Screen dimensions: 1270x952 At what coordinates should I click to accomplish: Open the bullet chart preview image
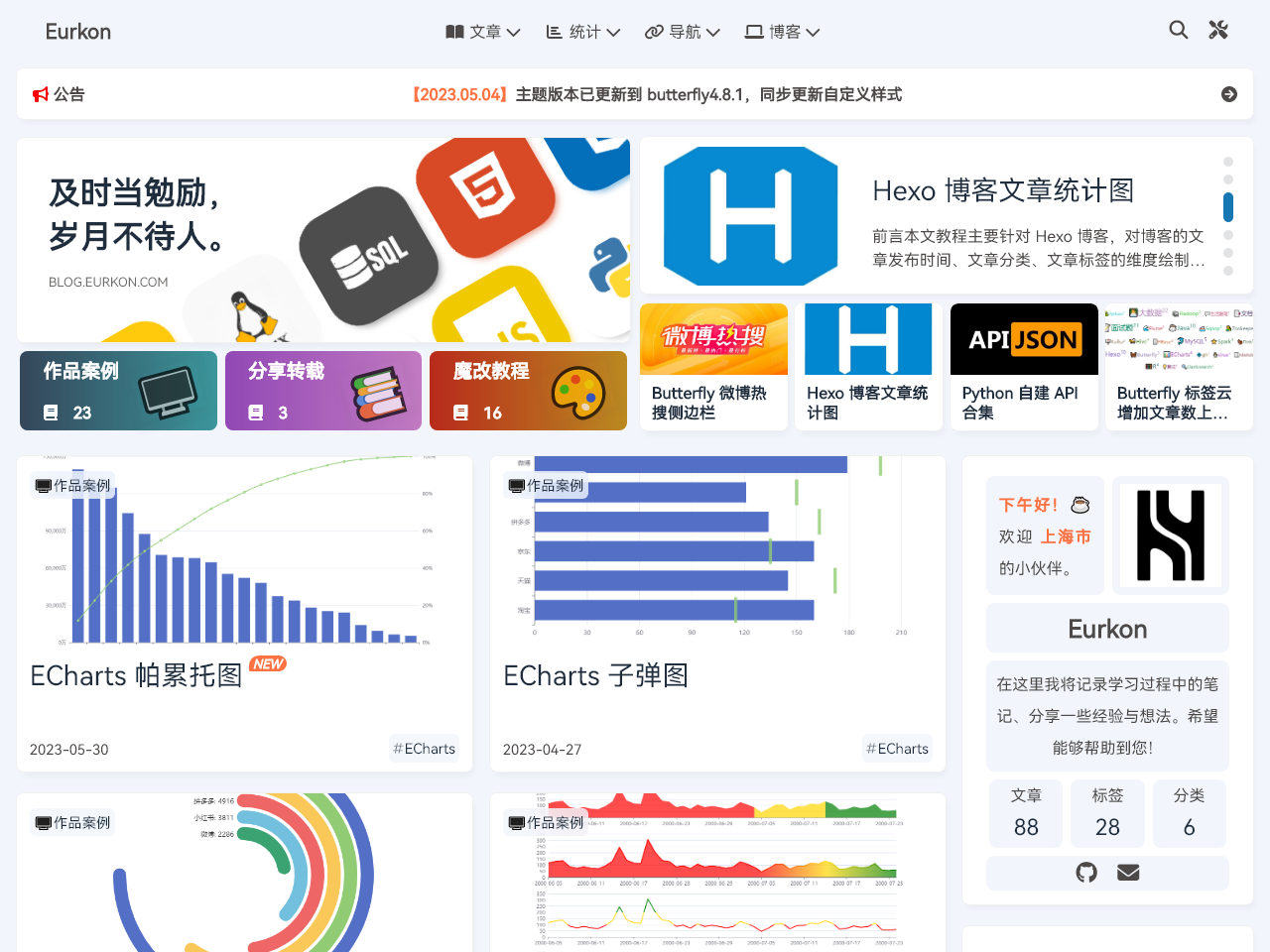click(x=717, y=550)
